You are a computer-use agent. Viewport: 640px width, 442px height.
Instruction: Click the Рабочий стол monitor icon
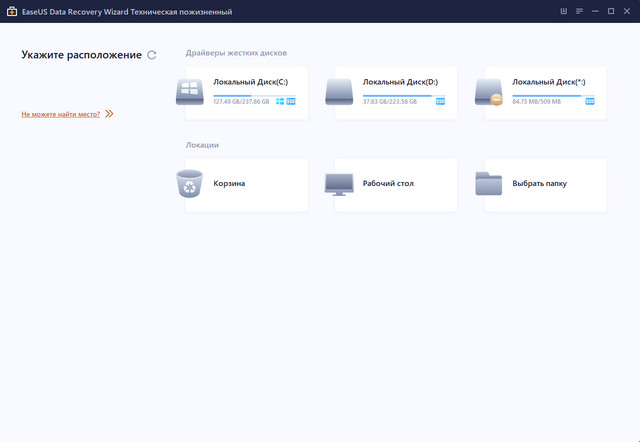click(x=340, y=184)
